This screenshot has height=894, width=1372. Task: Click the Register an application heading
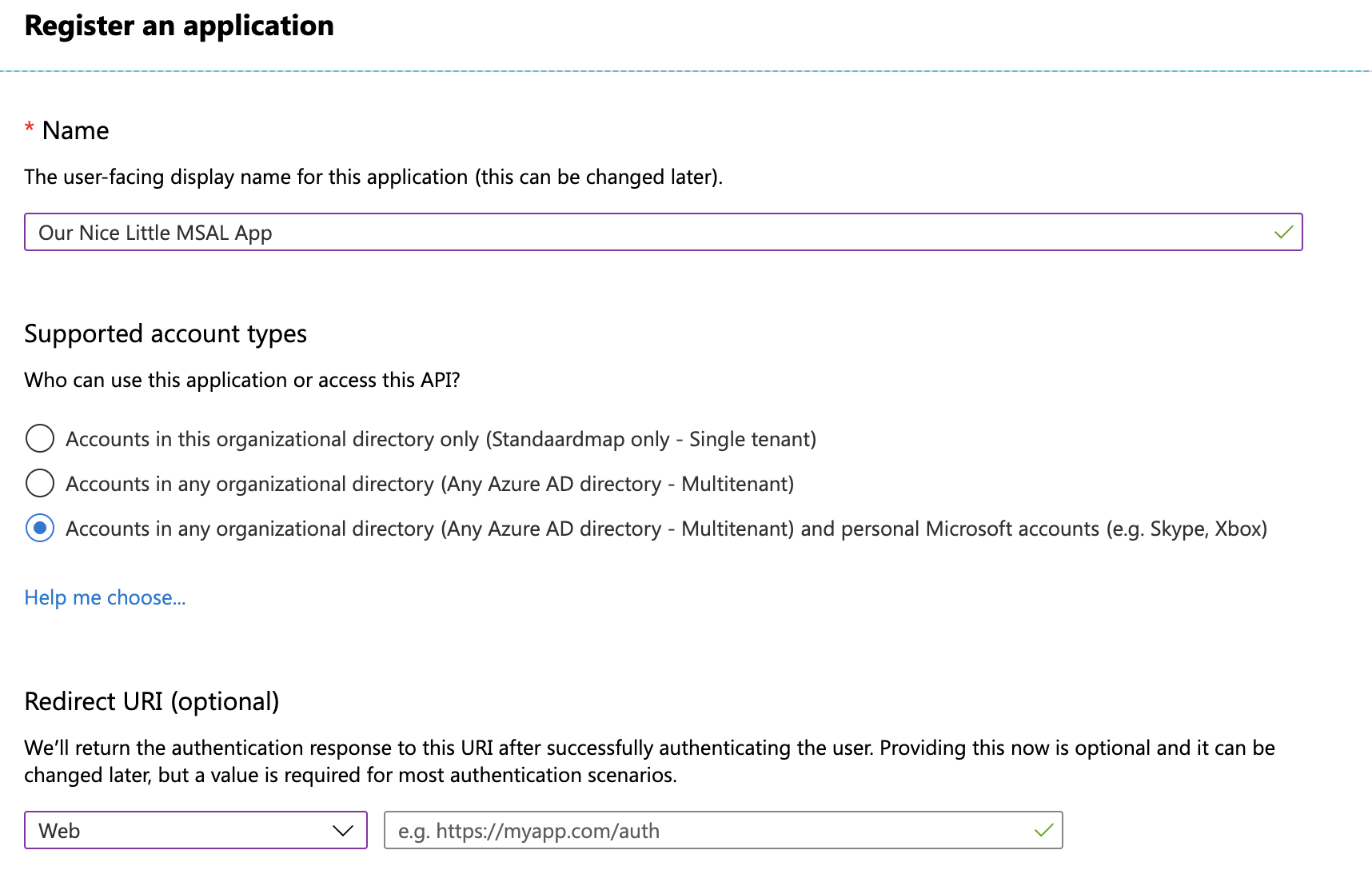click(x=179, y=25)
